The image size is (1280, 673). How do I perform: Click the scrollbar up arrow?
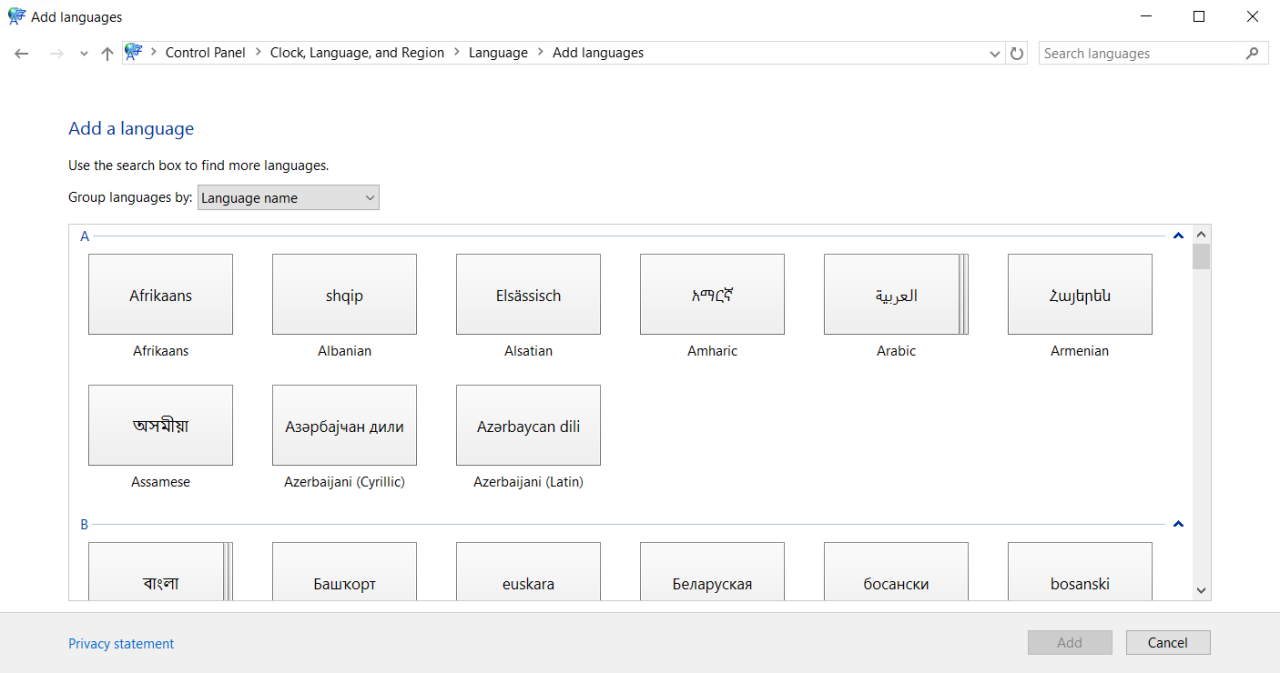coord(1202,234)
